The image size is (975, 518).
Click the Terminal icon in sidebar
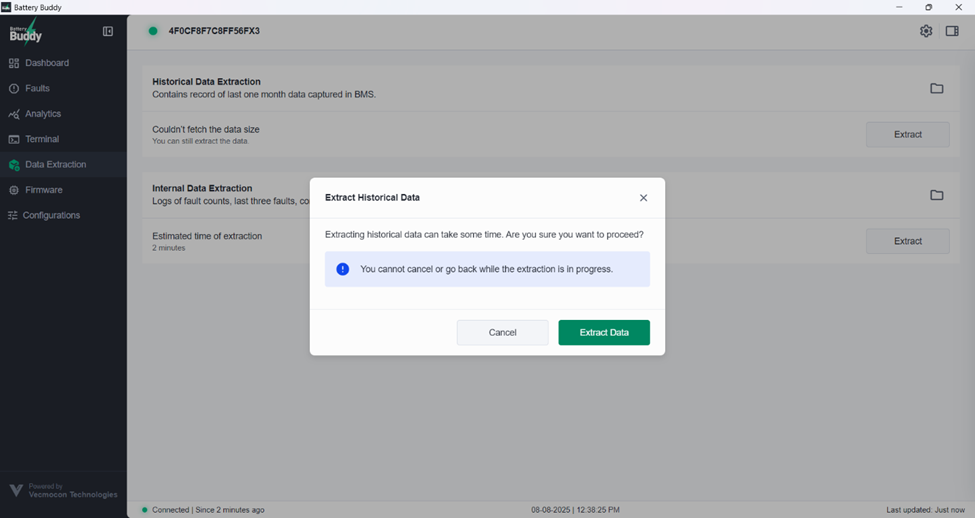coord(14,140)
